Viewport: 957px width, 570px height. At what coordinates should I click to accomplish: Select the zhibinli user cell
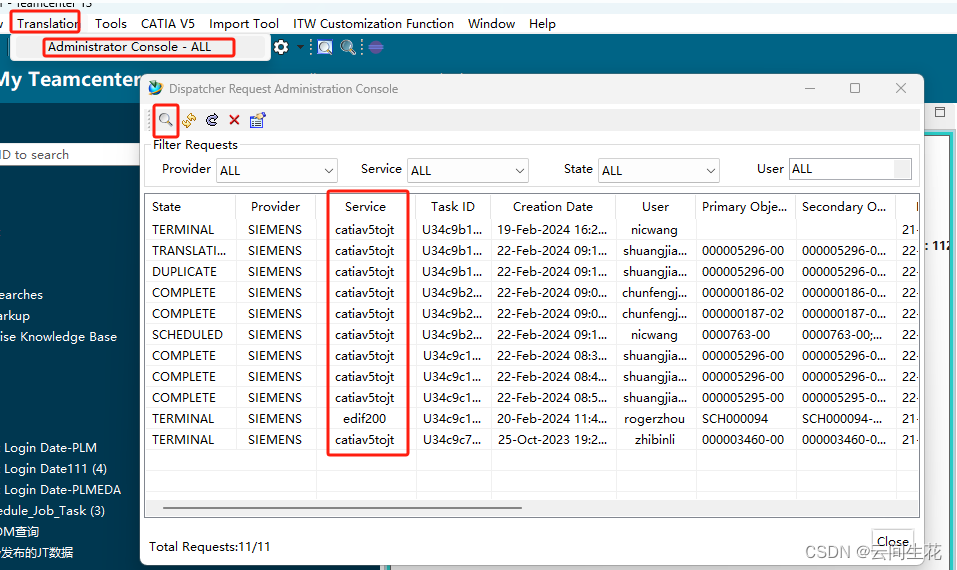point(655,439)
